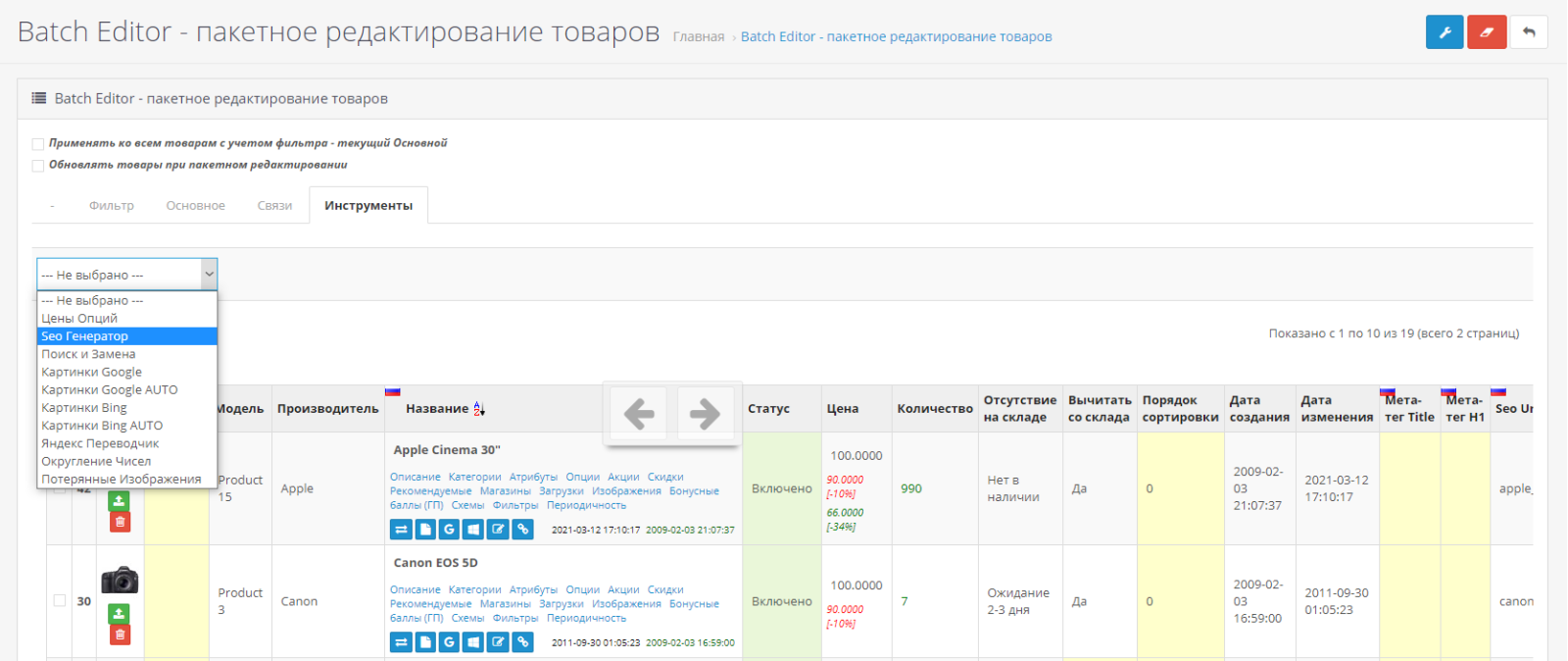
Task: Click Включено status for Canon EOS 5D
Action: pyautogui.click(x=782, y=601)
